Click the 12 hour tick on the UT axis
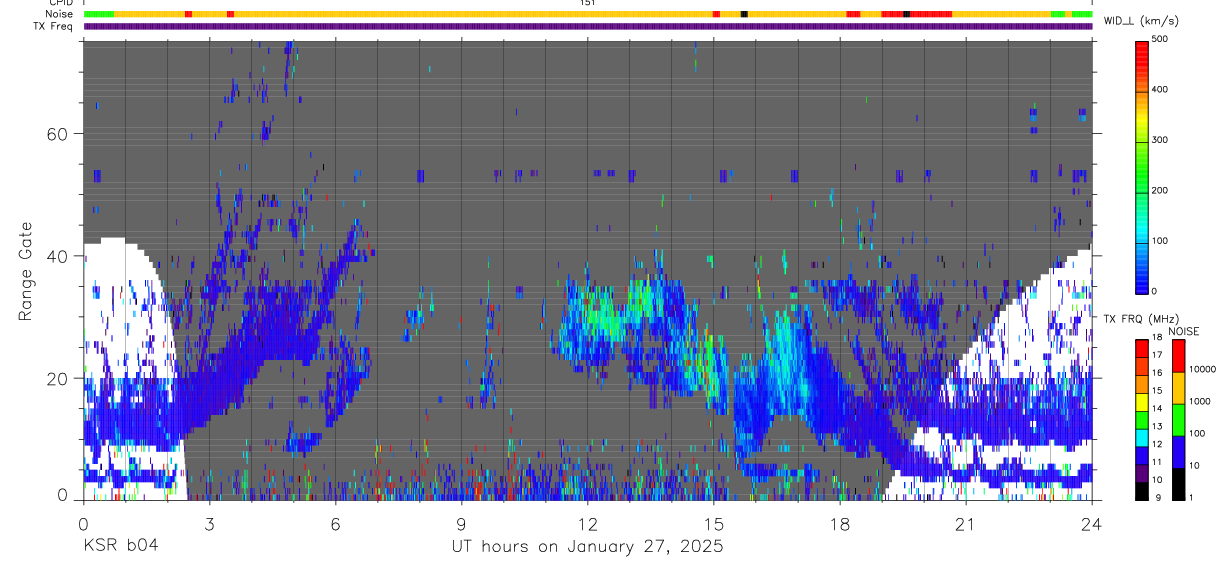The width and height of the screenshot is (1228, 567). pyautogui.click(x=587, y=523)
